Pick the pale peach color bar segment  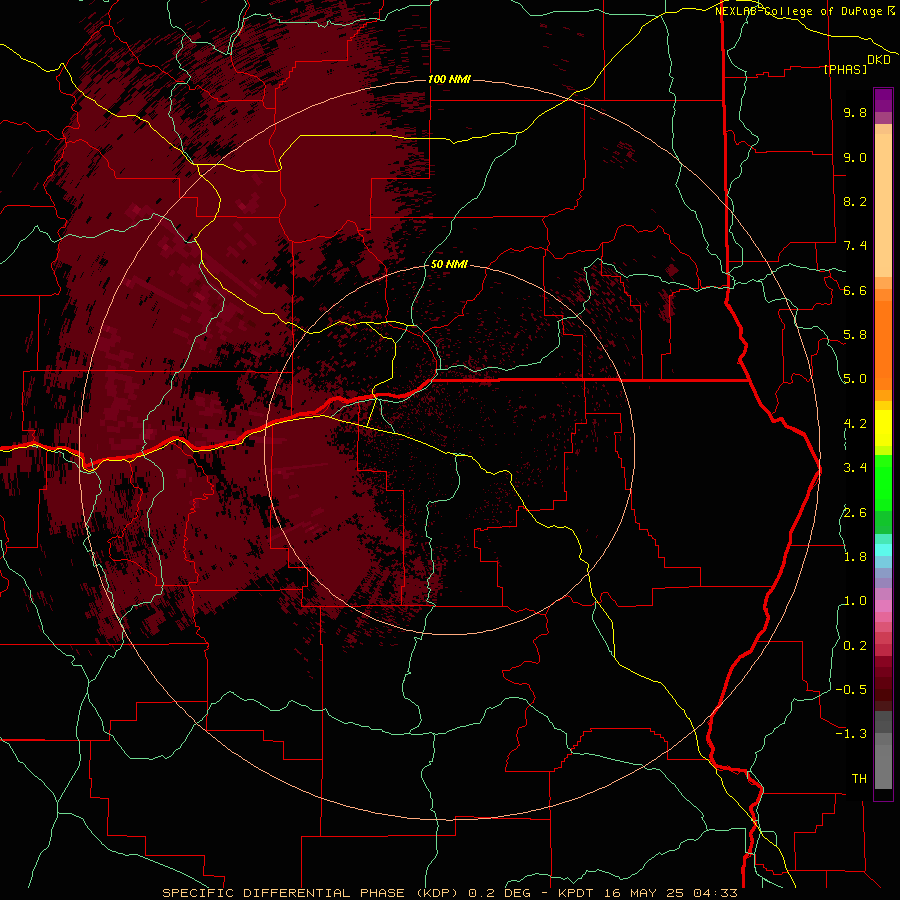[x=883, y=205]
